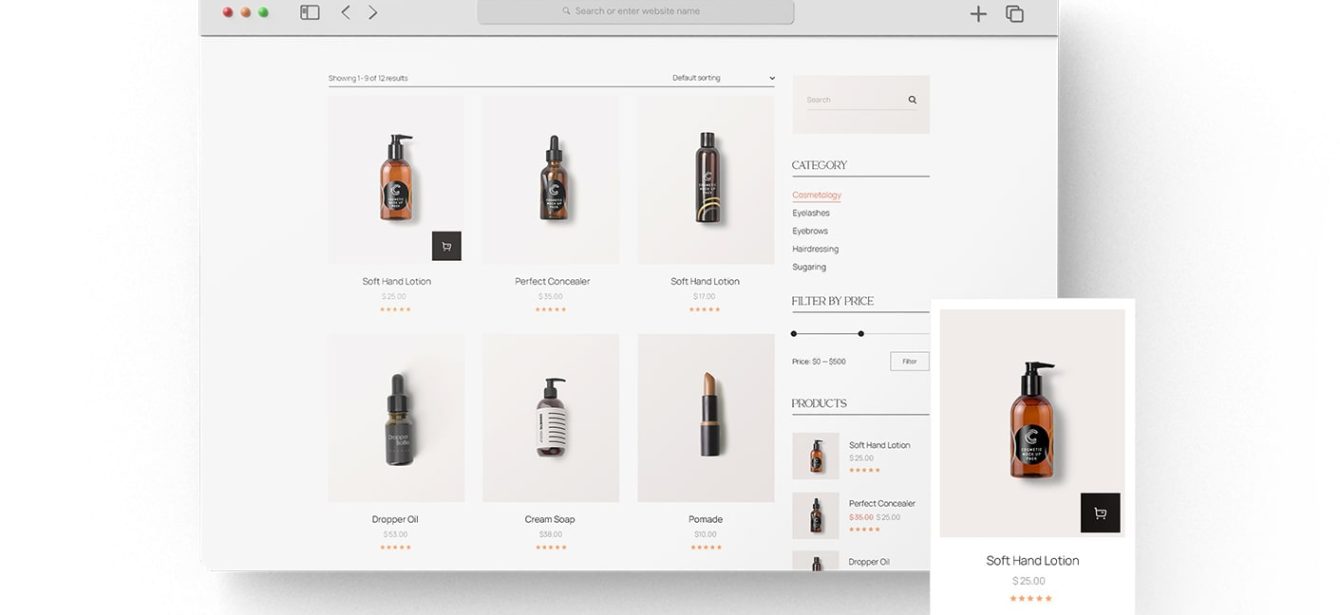Open the Pomade lipstick product image
Viewport: 1340px width, 615px height.
[x=705, y=418]
